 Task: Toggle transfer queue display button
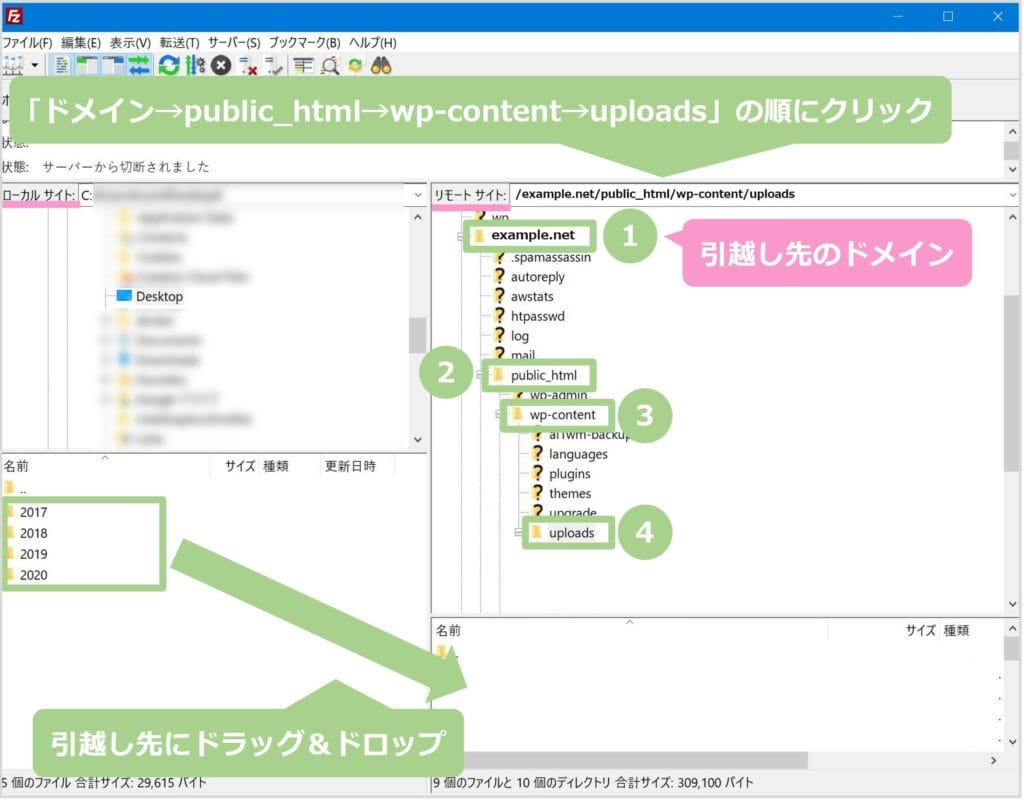click(139, 66)
